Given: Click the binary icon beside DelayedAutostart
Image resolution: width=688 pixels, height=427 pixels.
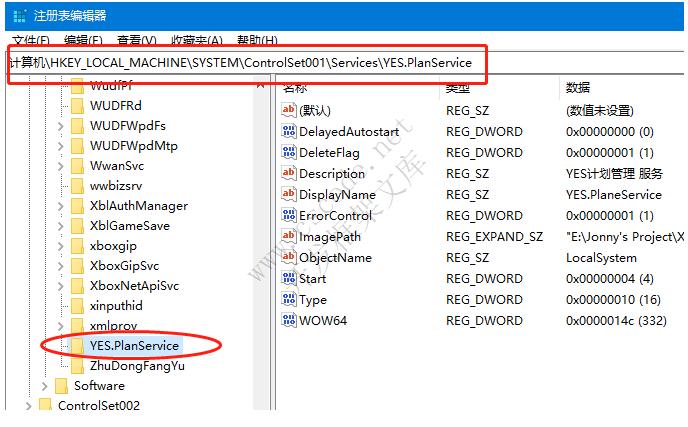Looking at the screenshot, I should pos(290,132).
